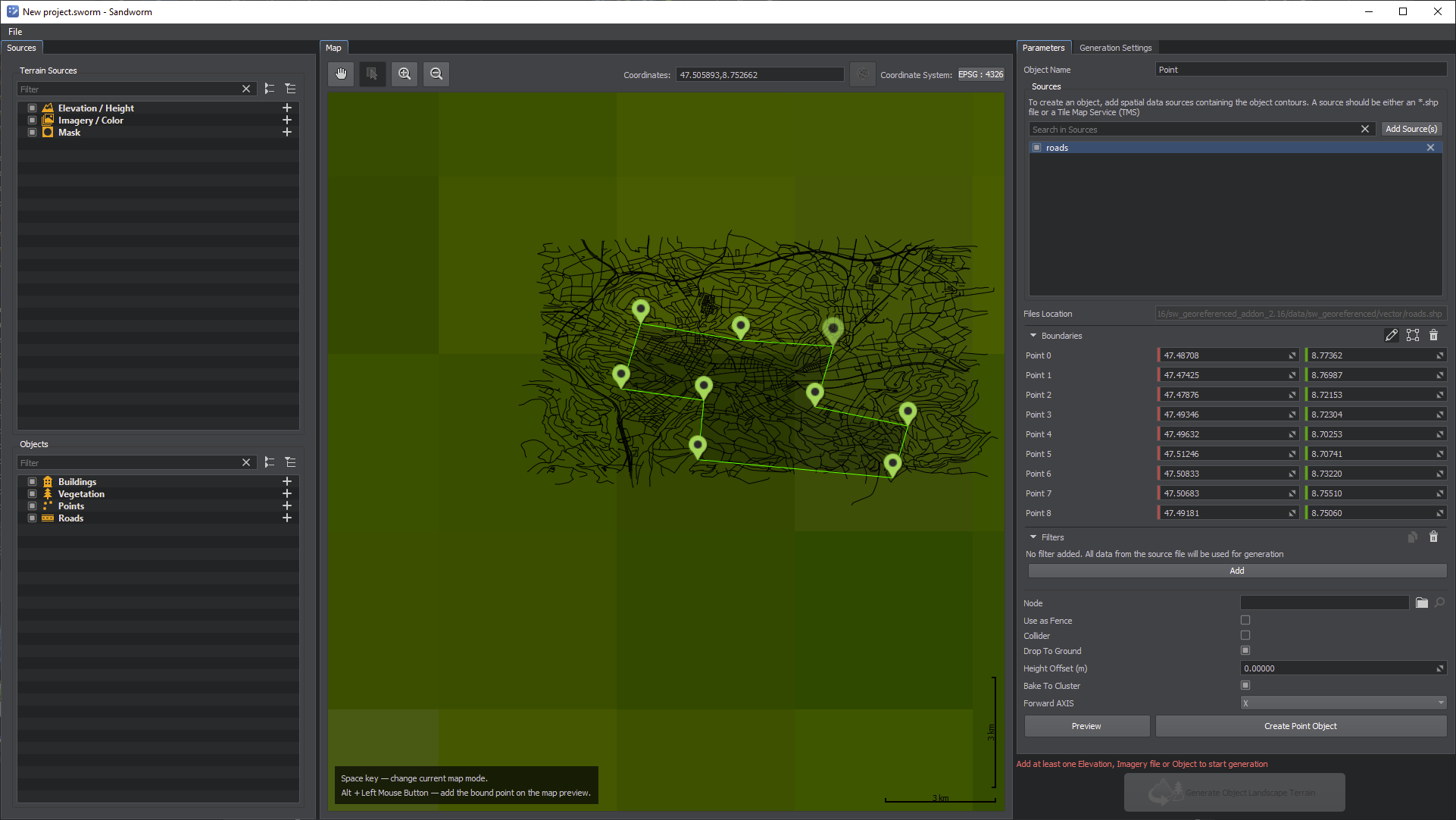The height and width of the screenshot is (820, 1456).
Task: Collapse the Filters section
Action: coord(1033,537)
